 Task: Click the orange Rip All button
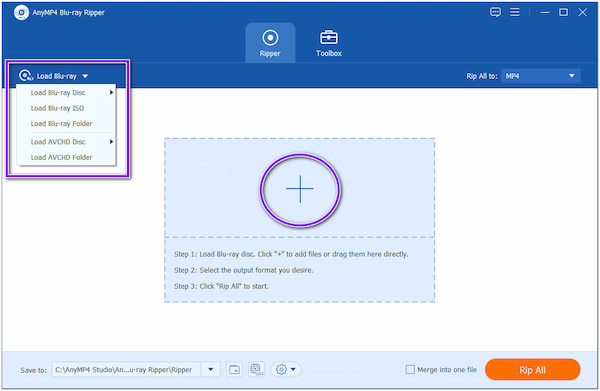click(532, 370)
